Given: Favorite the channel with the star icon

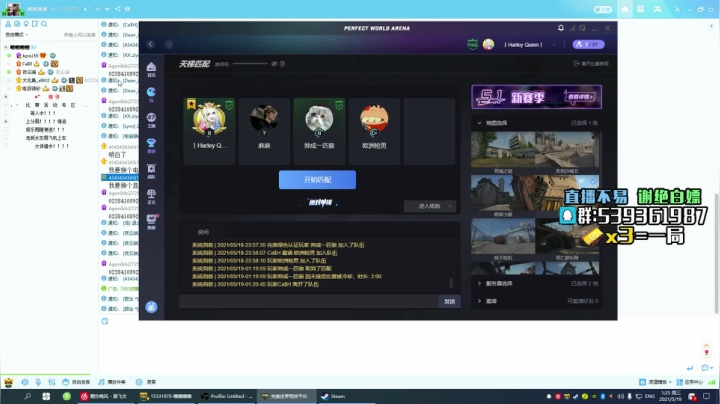Looking at the screenshot, I should (97, 9).
